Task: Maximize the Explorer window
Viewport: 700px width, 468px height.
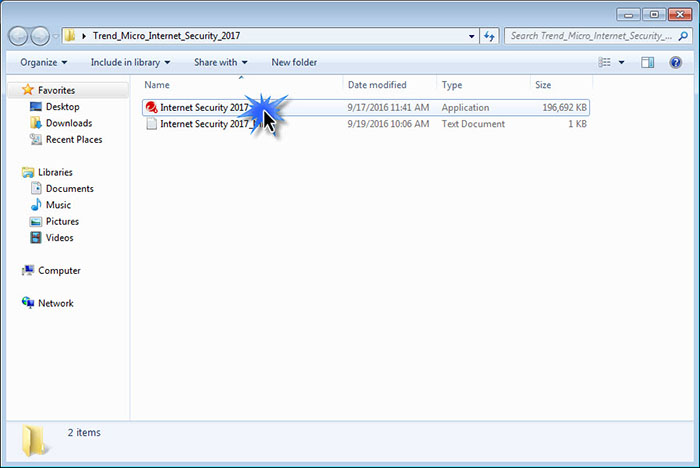Action: [654, 15]
